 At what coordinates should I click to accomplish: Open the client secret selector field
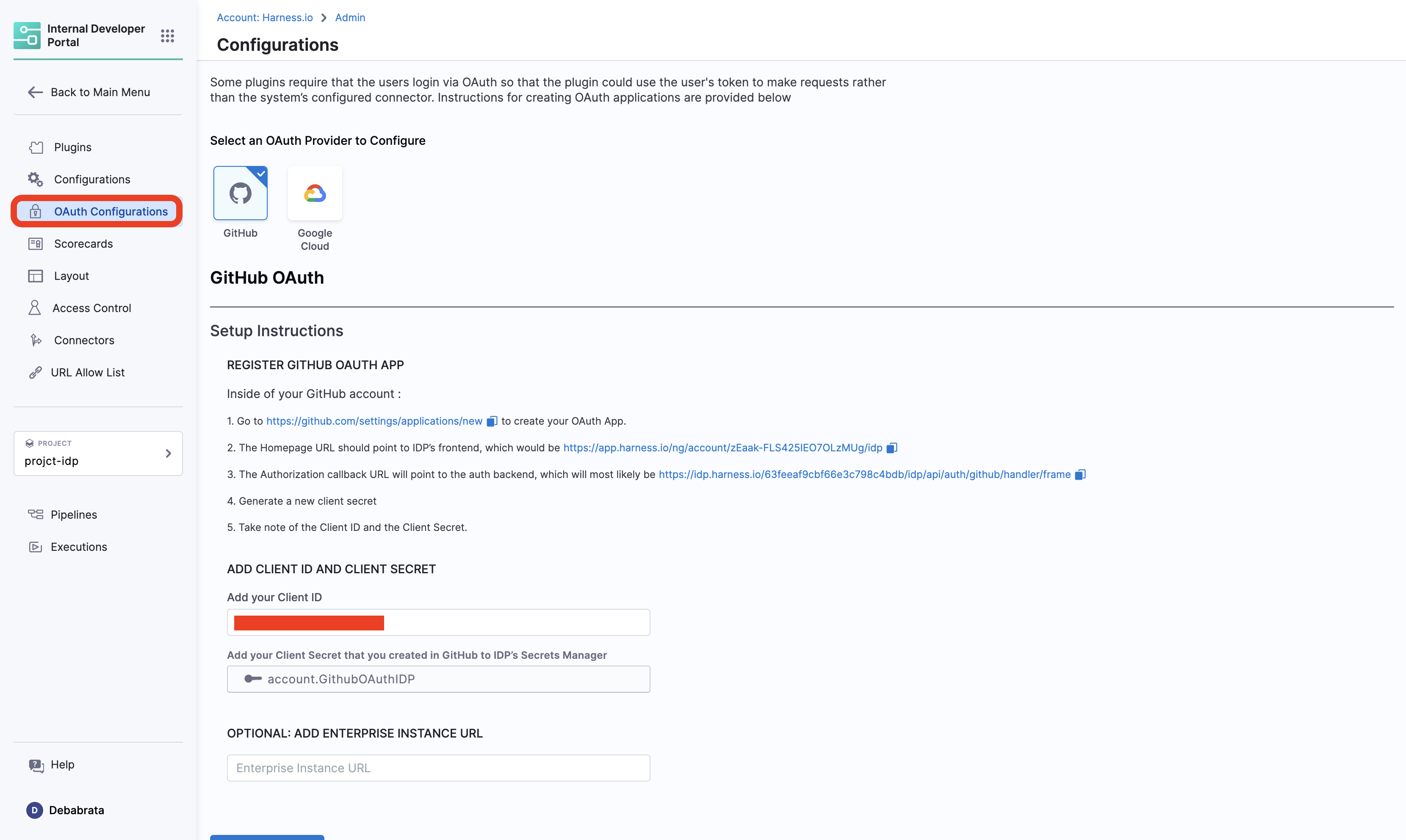tap(438, 679)
